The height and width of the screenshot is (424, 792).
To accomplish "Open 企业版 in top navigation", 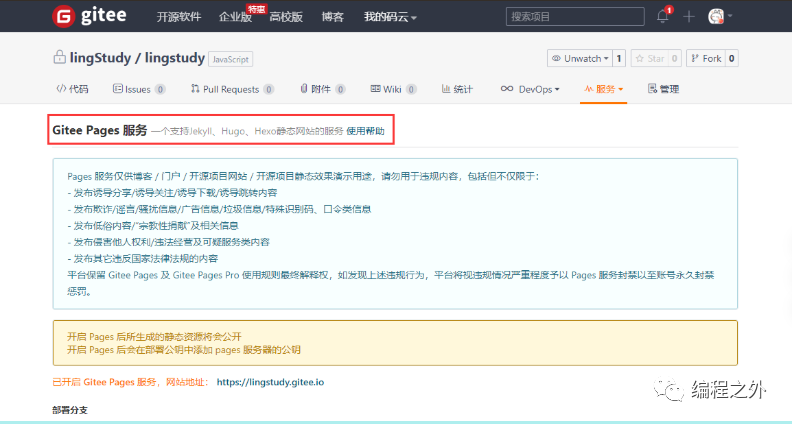I will [235, 17].
